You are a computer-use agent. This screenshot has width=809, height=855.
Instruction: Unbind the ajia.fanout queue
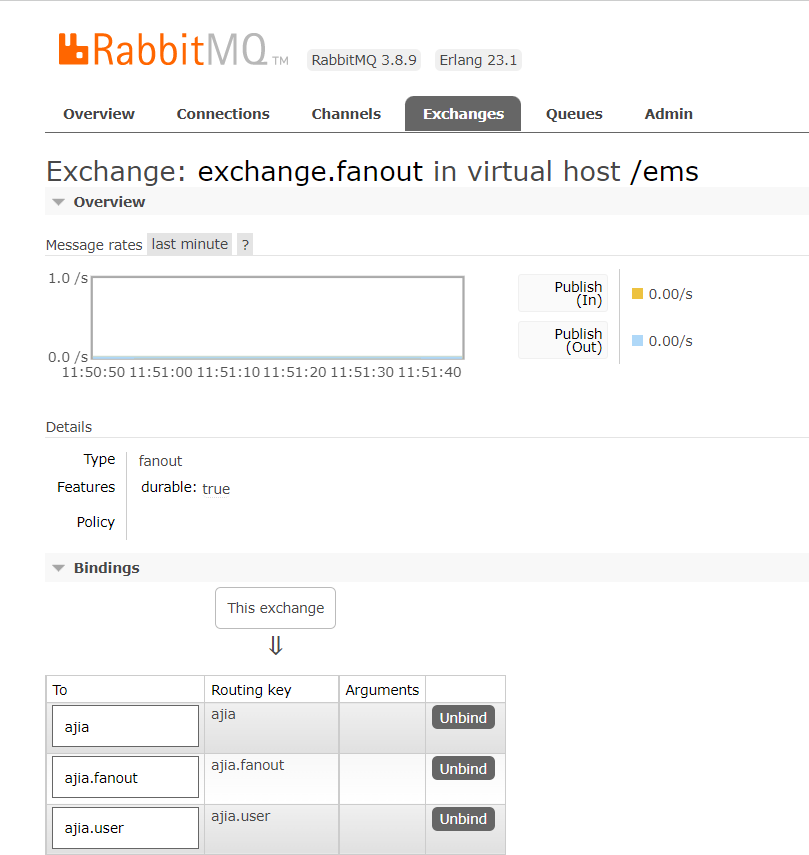[x=463, y=769]
